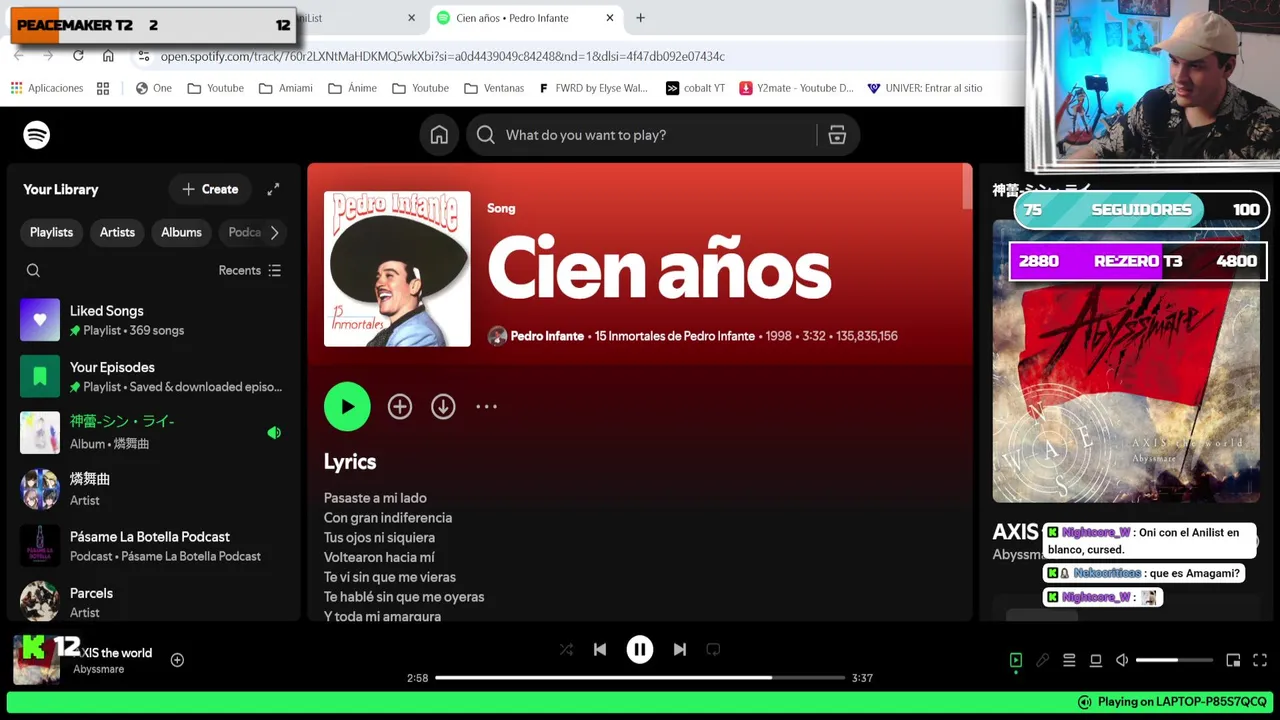Image resolution: width=1280 pixels, height=720 pixels.
Task: Go to the browser home page
Action: tap(108, 56)
